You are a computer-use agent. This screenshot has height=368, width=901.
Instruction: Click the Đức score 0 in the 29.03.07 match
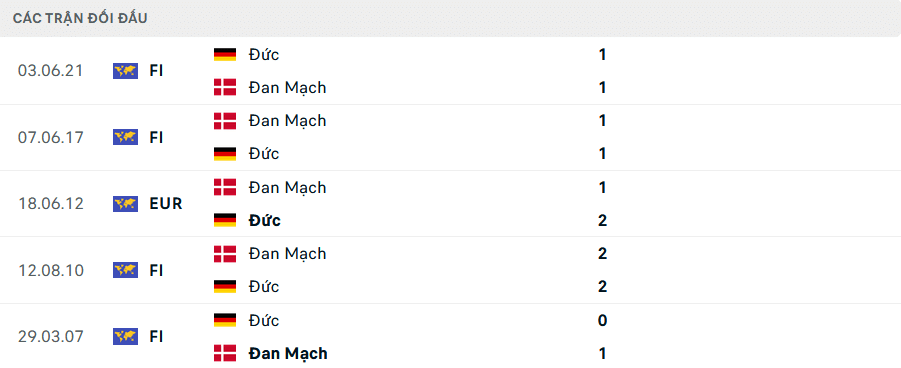(602, 320)
